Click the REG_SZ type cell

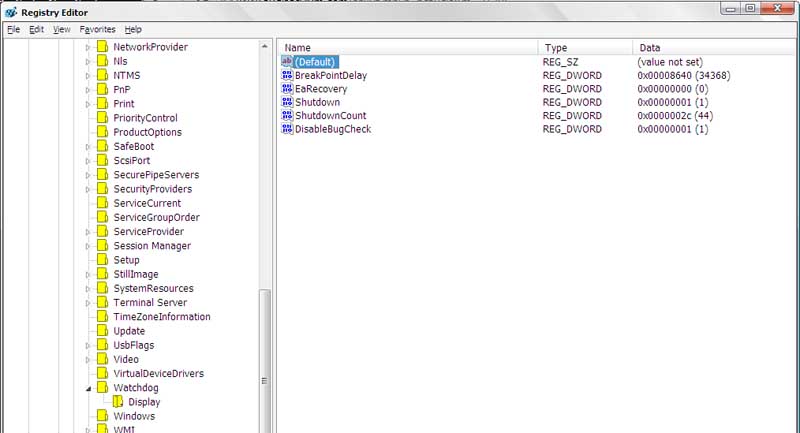560,62
